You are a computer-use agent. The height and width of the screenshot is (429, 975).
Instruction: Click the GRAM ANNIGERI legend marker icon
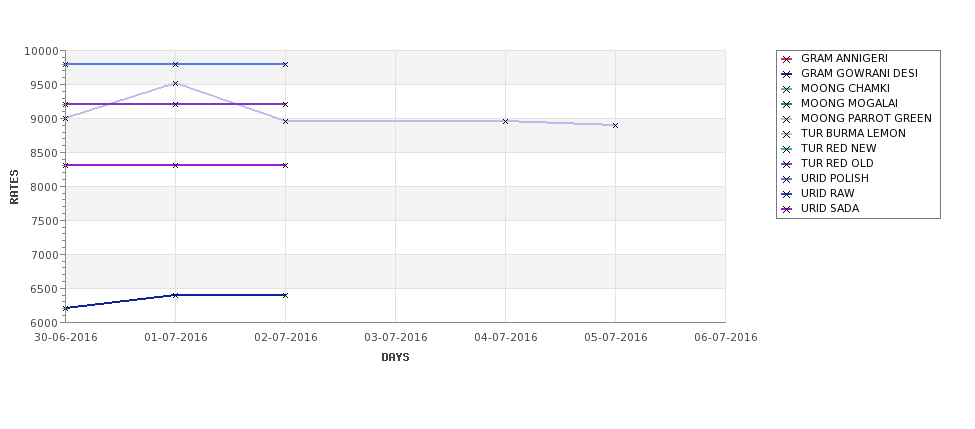(x=787, y=59)
